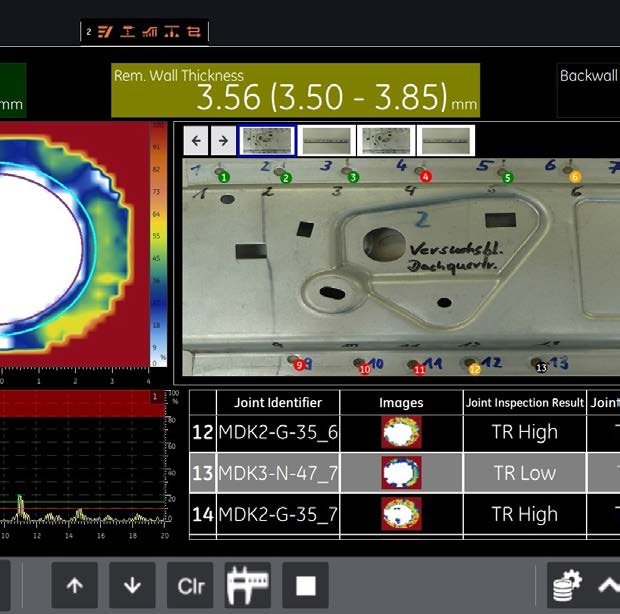This screenshot has height=614, width=620.
Task: Select the thickness gauge I-beam icon
Action: coord(128,32)
